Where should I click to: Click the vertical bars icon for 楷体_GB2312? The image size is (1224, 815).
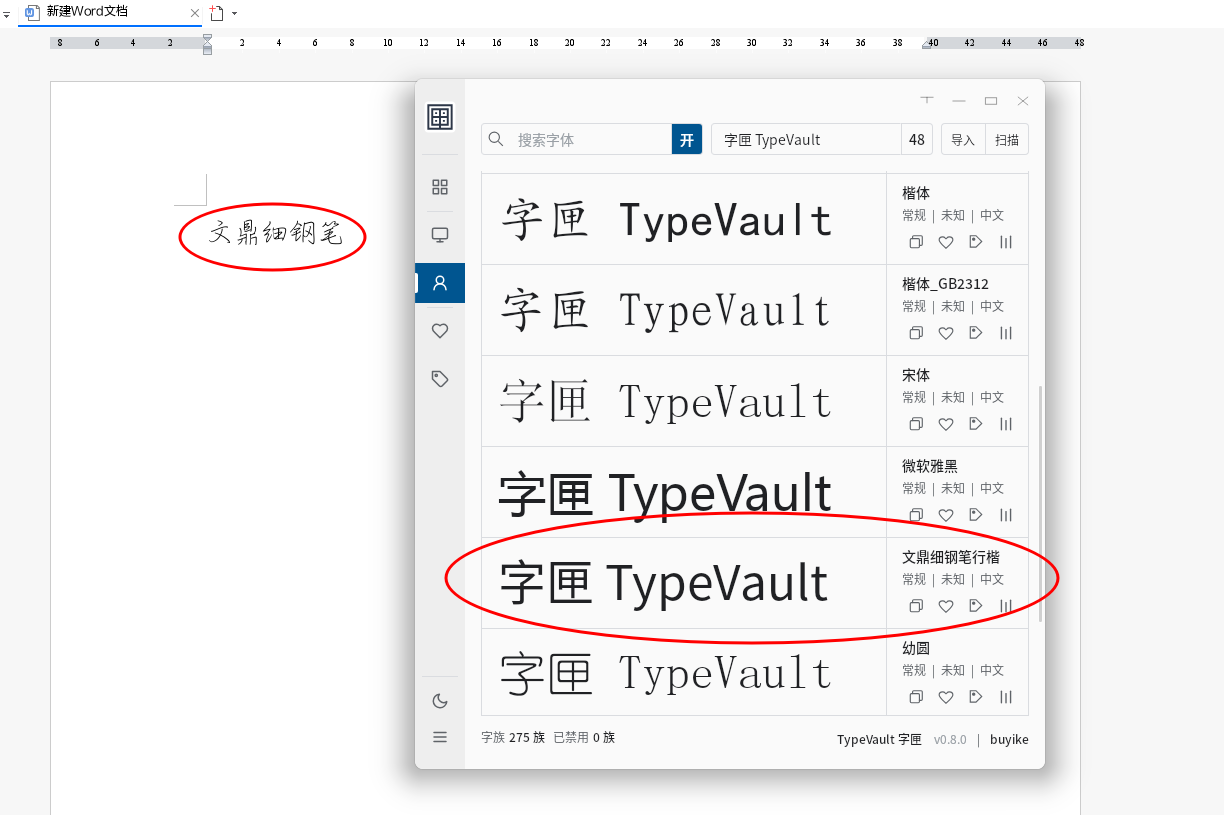1006,333
